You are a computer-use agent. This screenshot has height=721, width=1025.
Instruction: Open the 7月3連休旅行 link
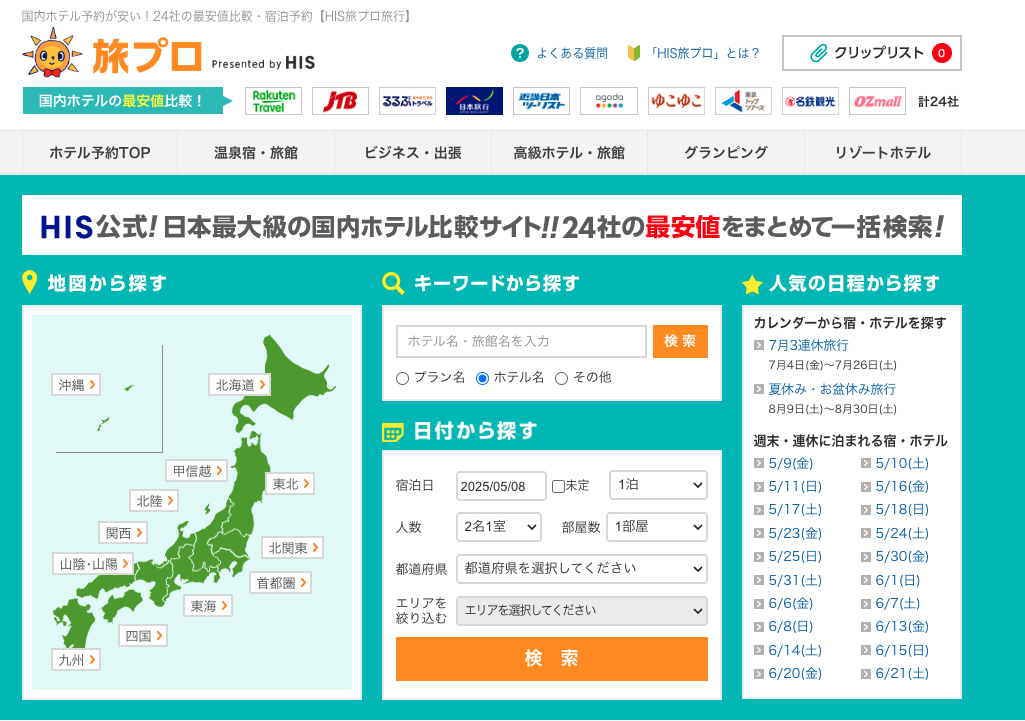(x=809, y=345)
